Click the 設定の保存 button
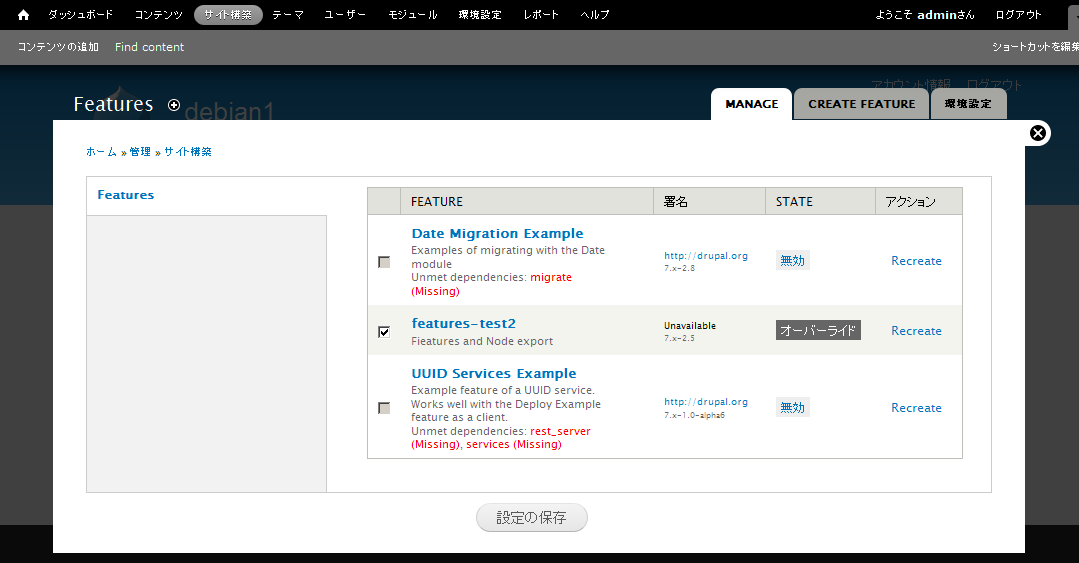1079x563 pixels. [x=532, y=518]
